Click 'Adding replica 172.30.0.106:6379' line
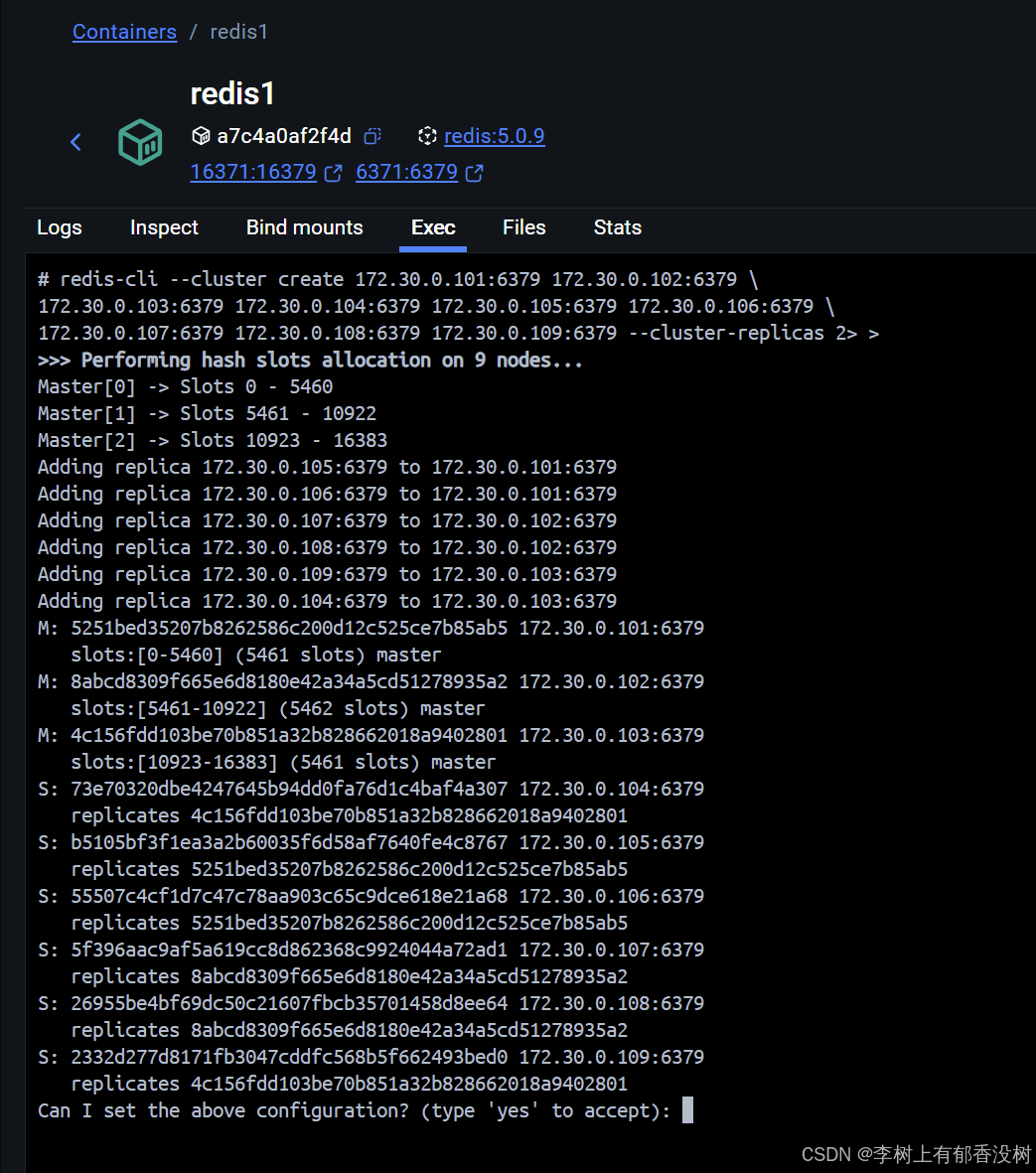 [x=328, y=495]
